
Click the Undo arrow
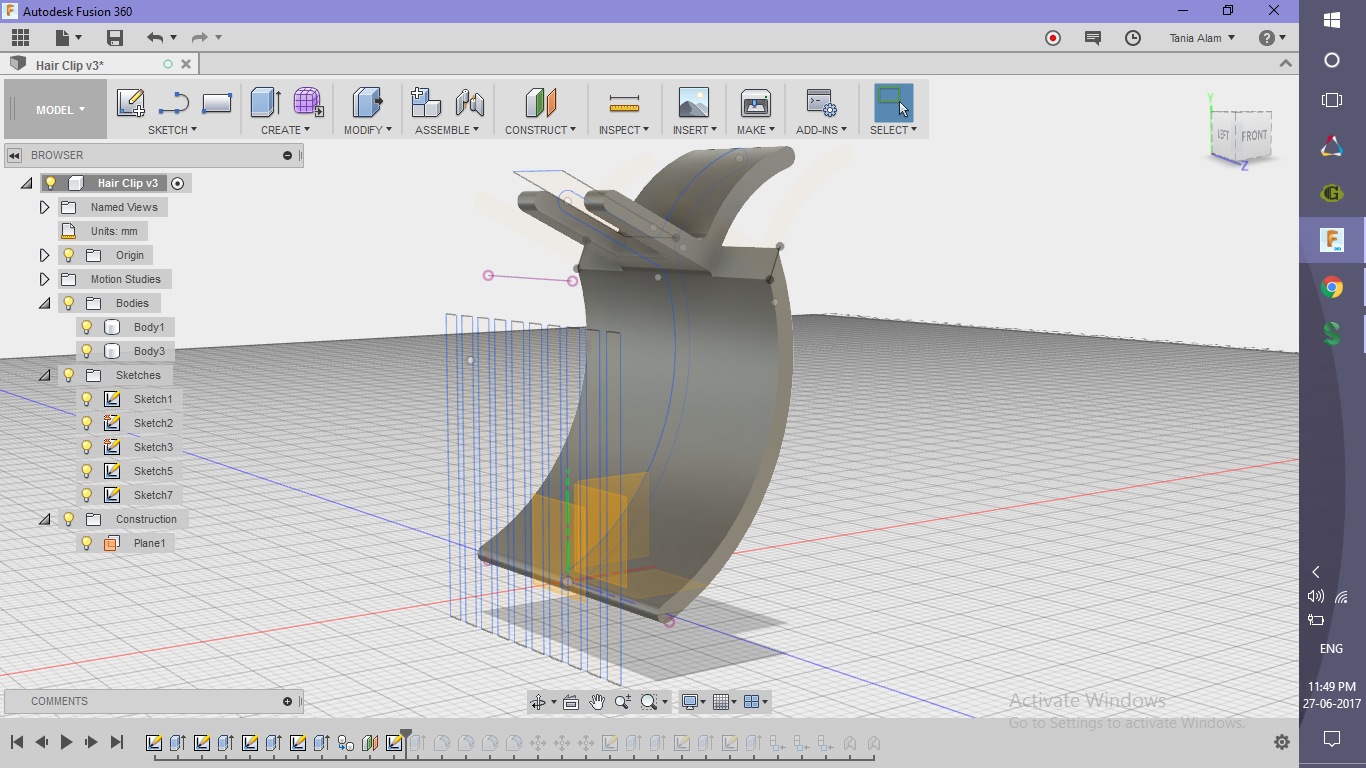click(x=155, y=38)
